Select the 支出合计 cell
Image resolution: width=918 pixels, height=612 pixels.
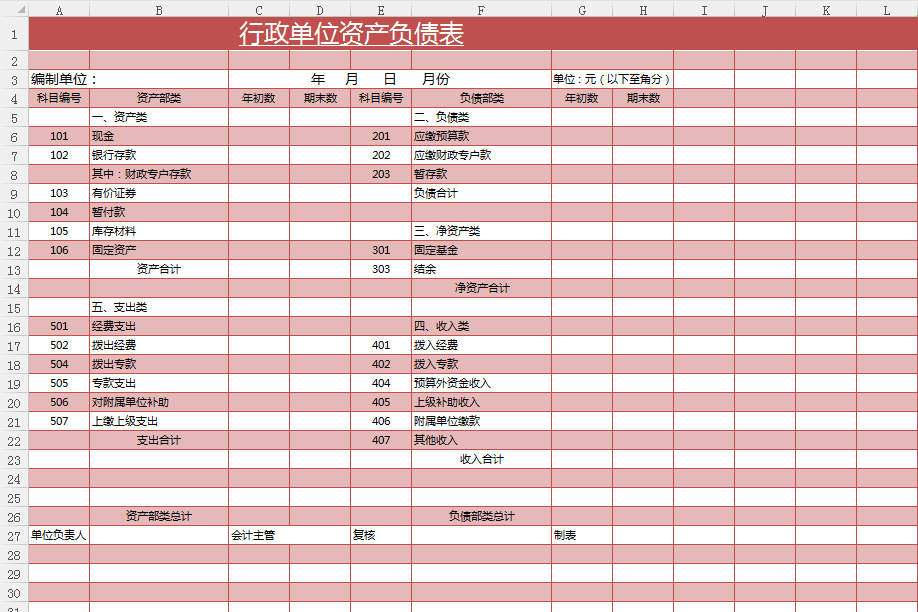pyautogui.click(x=159, y=440)
